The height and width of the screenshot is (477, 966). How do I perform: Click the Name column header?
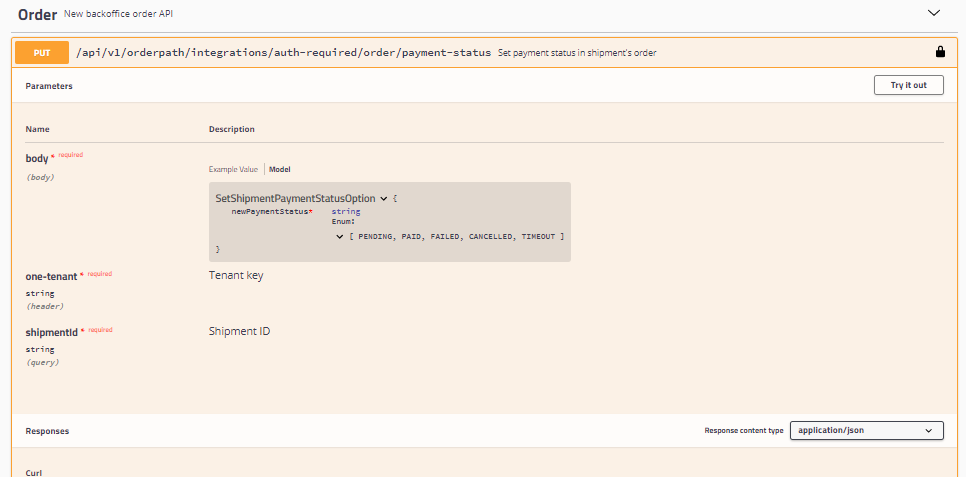point(38,129)
